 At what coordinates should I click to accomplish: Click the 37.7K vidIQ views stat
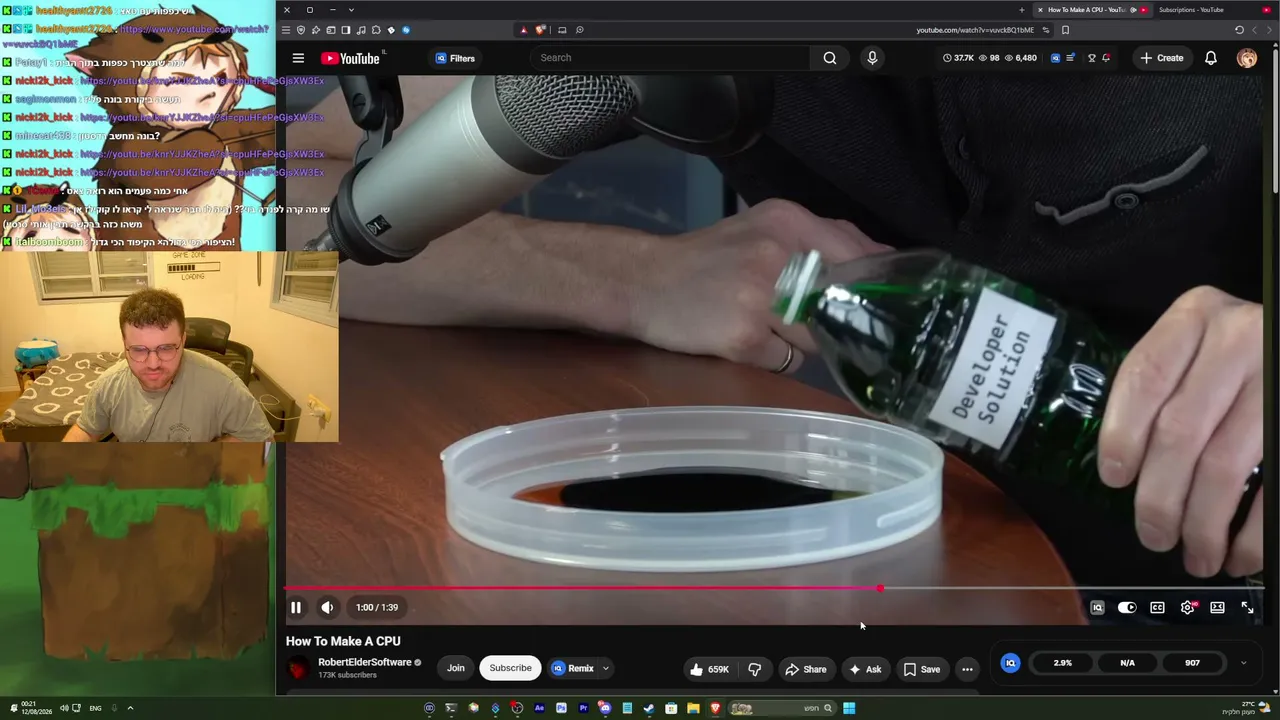958,58
